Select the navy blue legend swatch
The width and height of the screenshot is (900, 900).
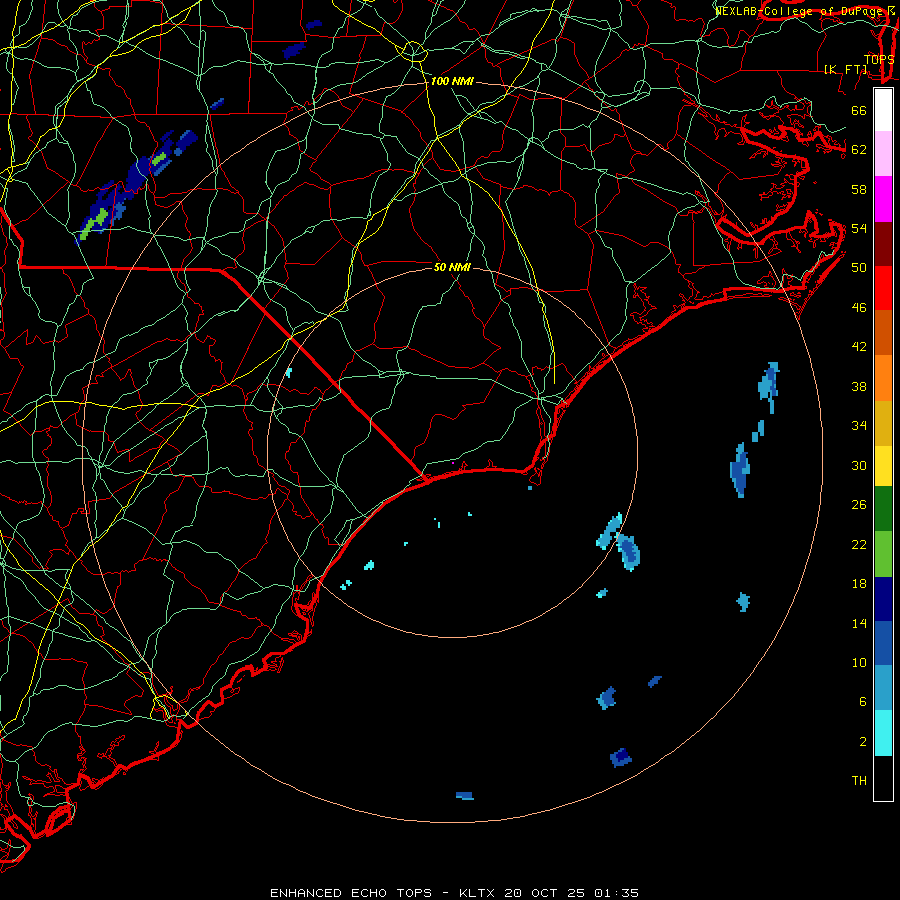[x=883, y=599]
